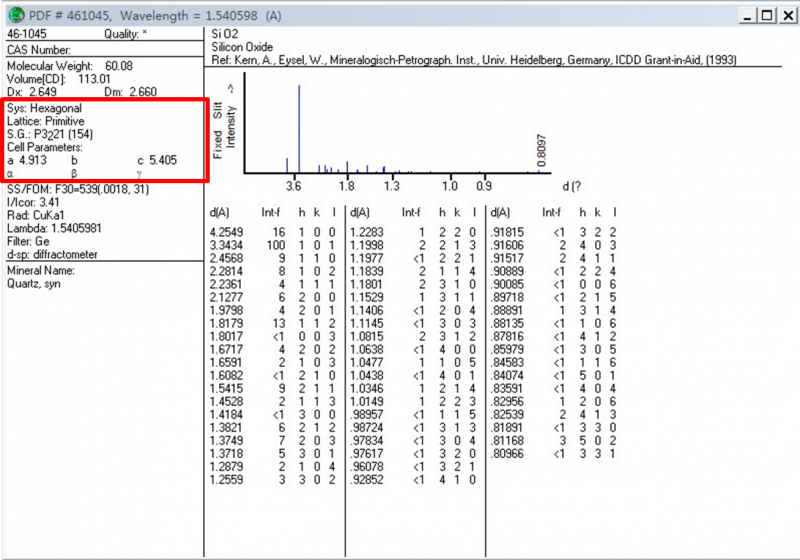Click the d-sp: diffractometer entry
The width and height of the screenshot is (800, 560).
tap(52, 254)
